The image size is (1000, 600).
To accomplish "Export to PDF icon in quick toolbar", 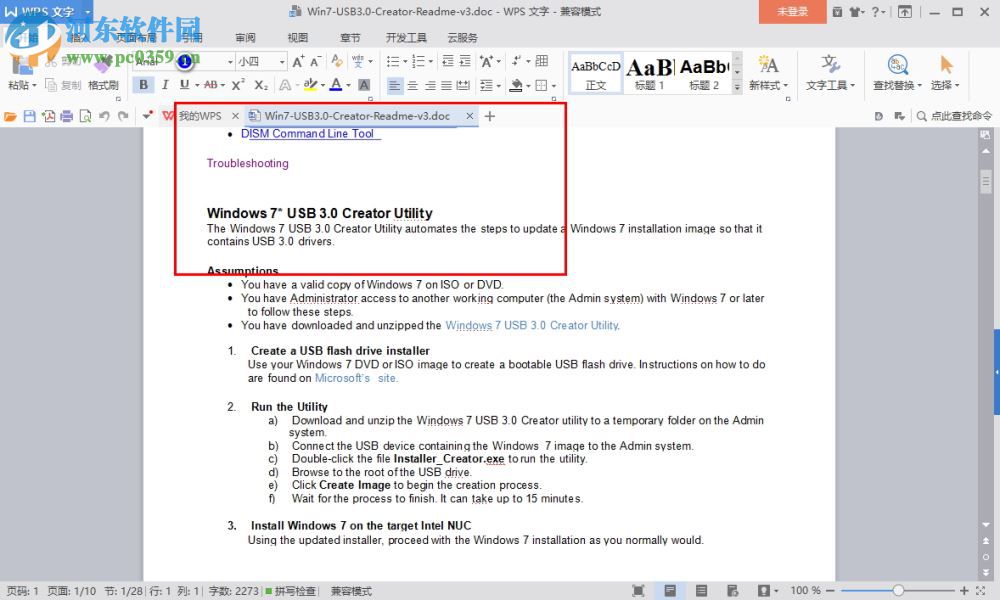I will coord(48,116).
